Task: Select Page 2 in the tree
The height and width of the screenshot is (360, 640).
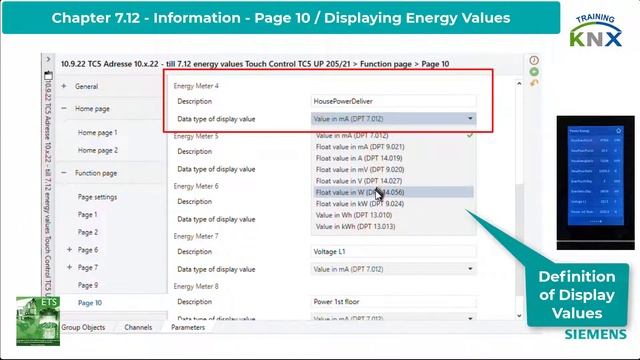Action: [88, 232]
